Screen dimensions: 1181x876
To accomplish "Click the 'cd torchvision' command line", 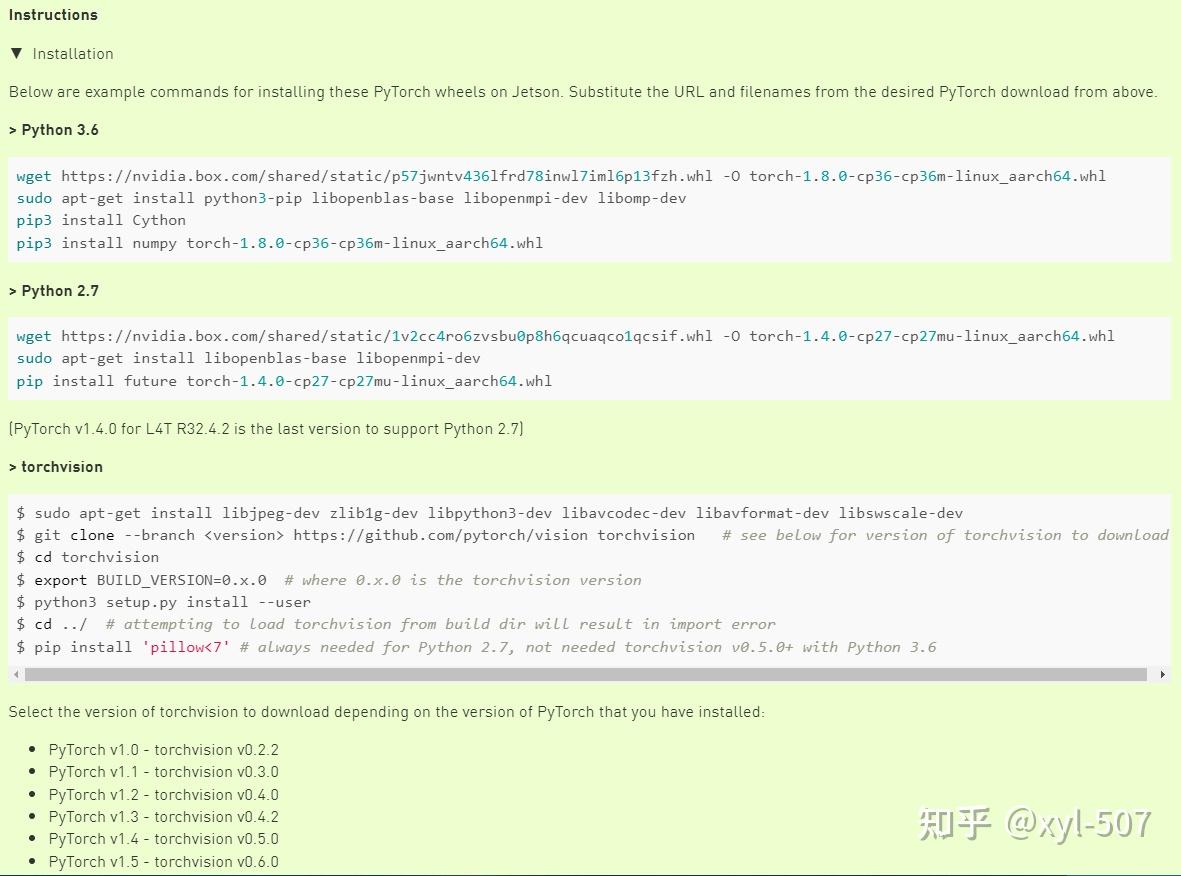I will pyautogui.click(x=87, y=557).
